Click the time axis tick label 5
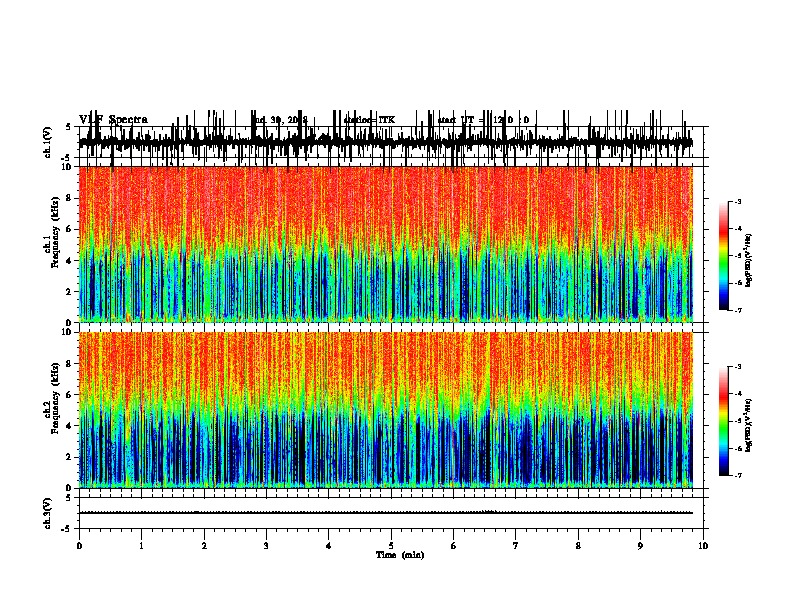 (391, 546)
